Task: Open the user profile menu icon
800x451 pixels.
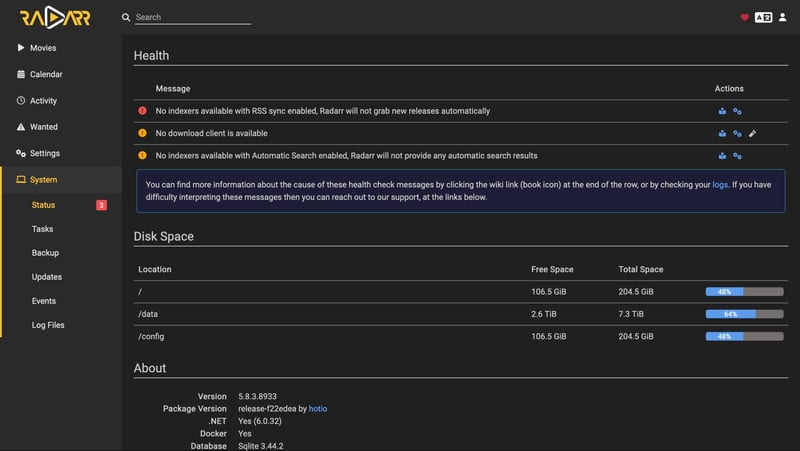Action: [x=782, y=17]
